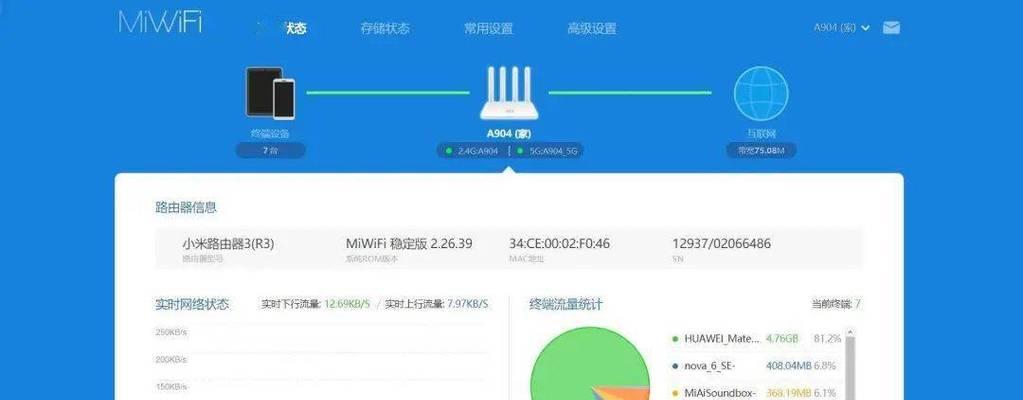Click upload rate 7.97KB/S

click(x=468, y=304)
